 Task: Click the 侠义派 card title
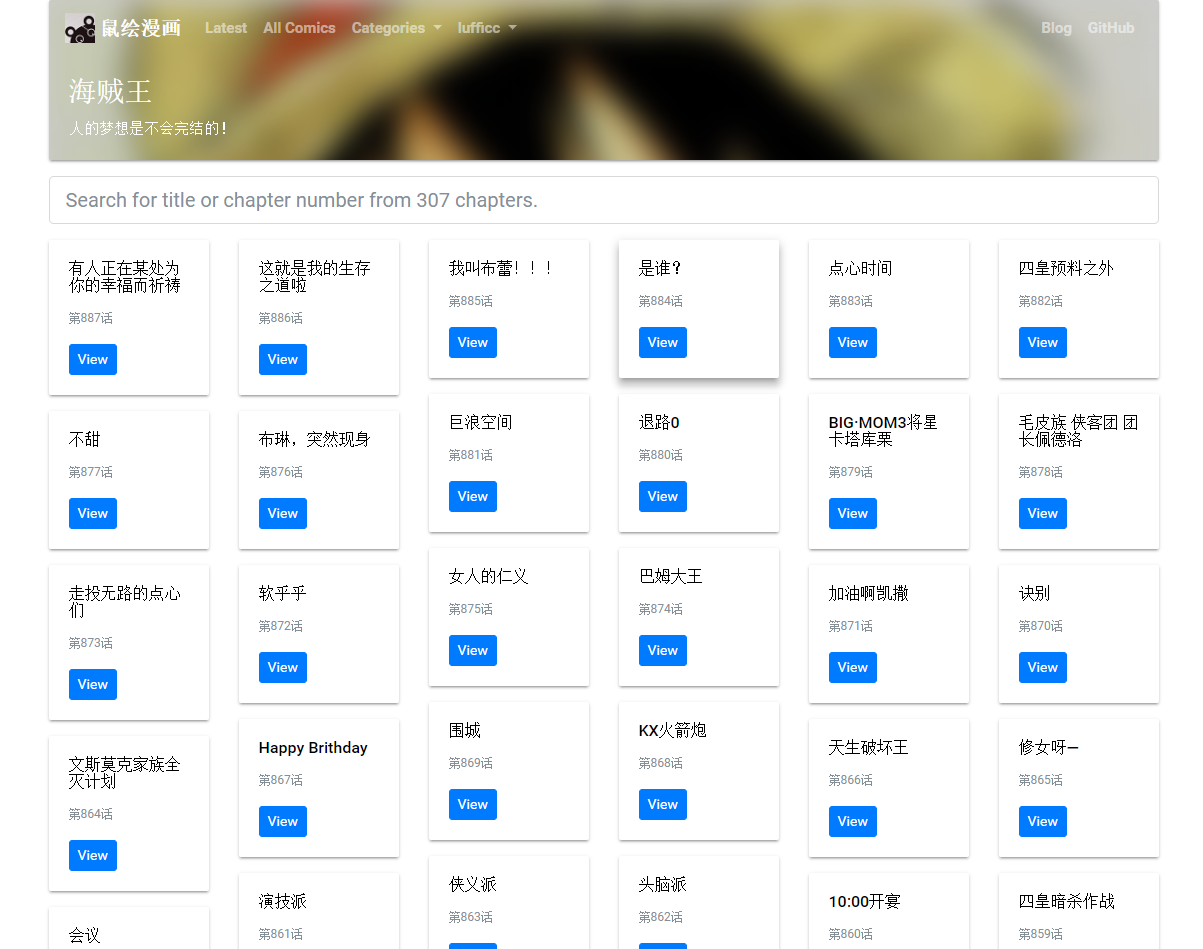coord(473,885)
